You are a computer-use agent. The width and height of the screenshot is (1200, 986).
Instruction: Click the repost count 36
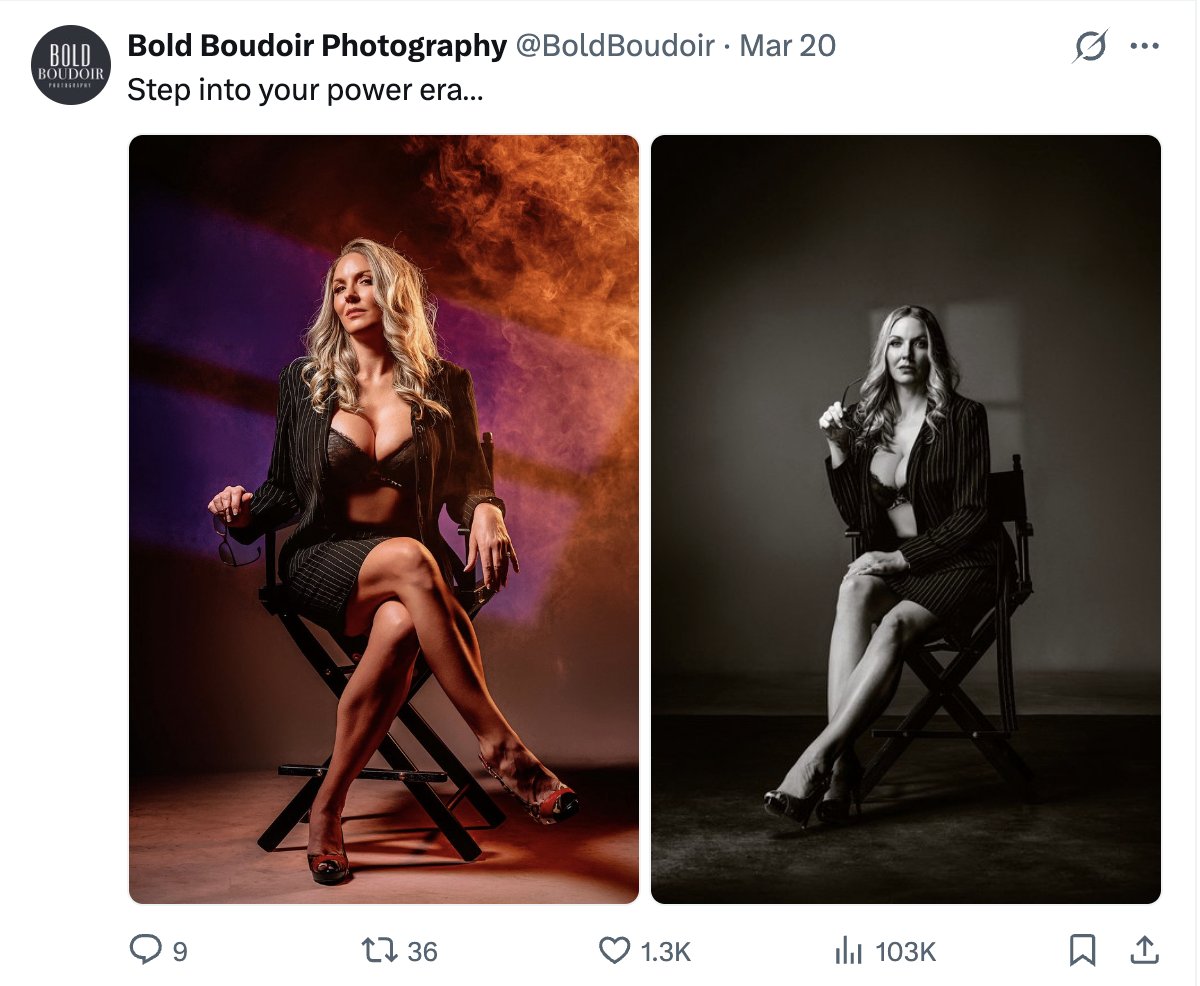[422, 952]
